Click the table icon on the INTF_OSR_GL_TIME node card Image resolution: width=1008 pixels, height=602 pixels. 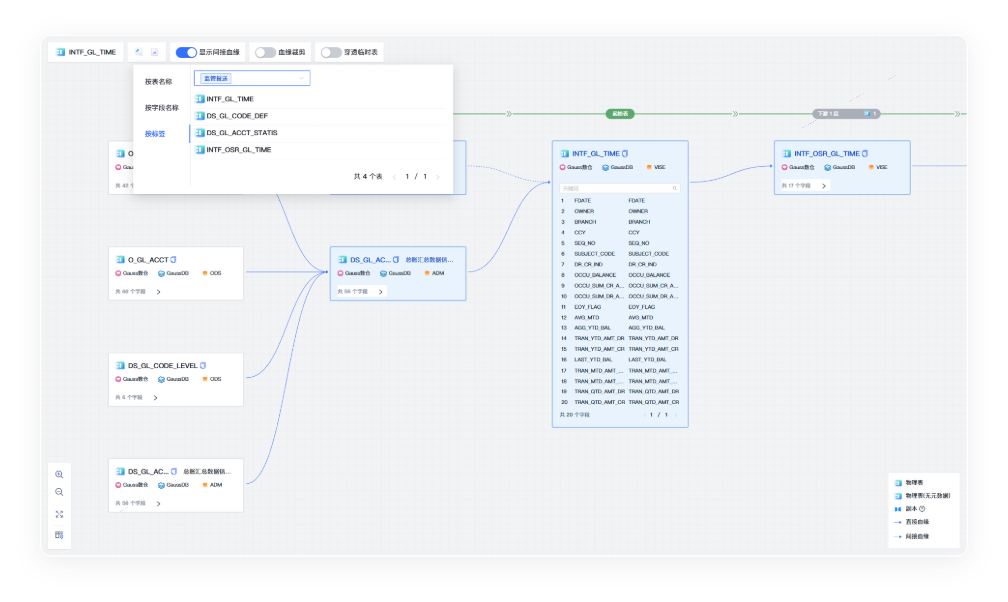tap(786, 154)
